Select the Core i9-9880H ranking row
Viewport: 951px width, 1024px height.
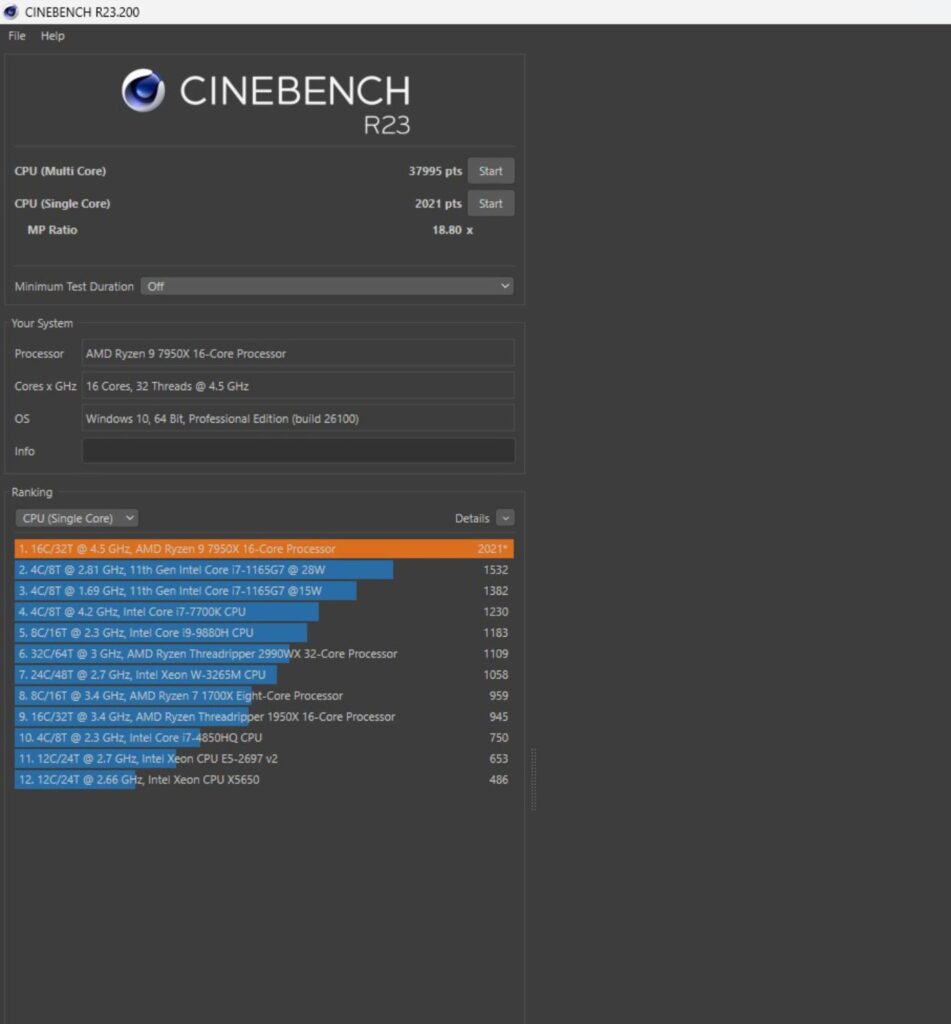[x=264, y=632]
